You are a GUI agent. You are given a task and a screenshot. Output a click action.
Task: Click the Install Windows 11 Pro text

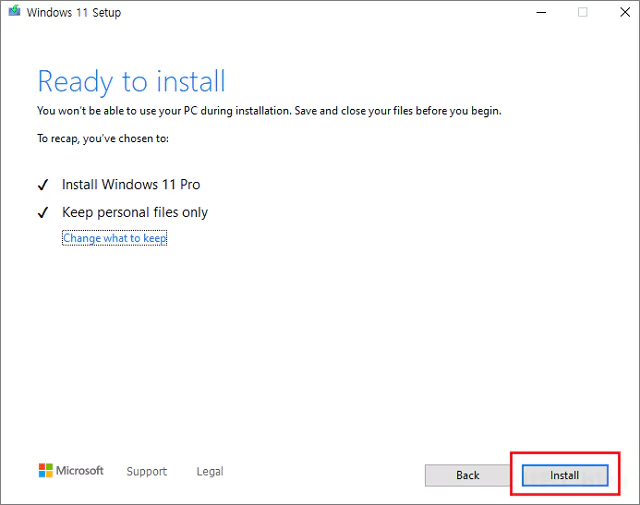click(131, 185)
